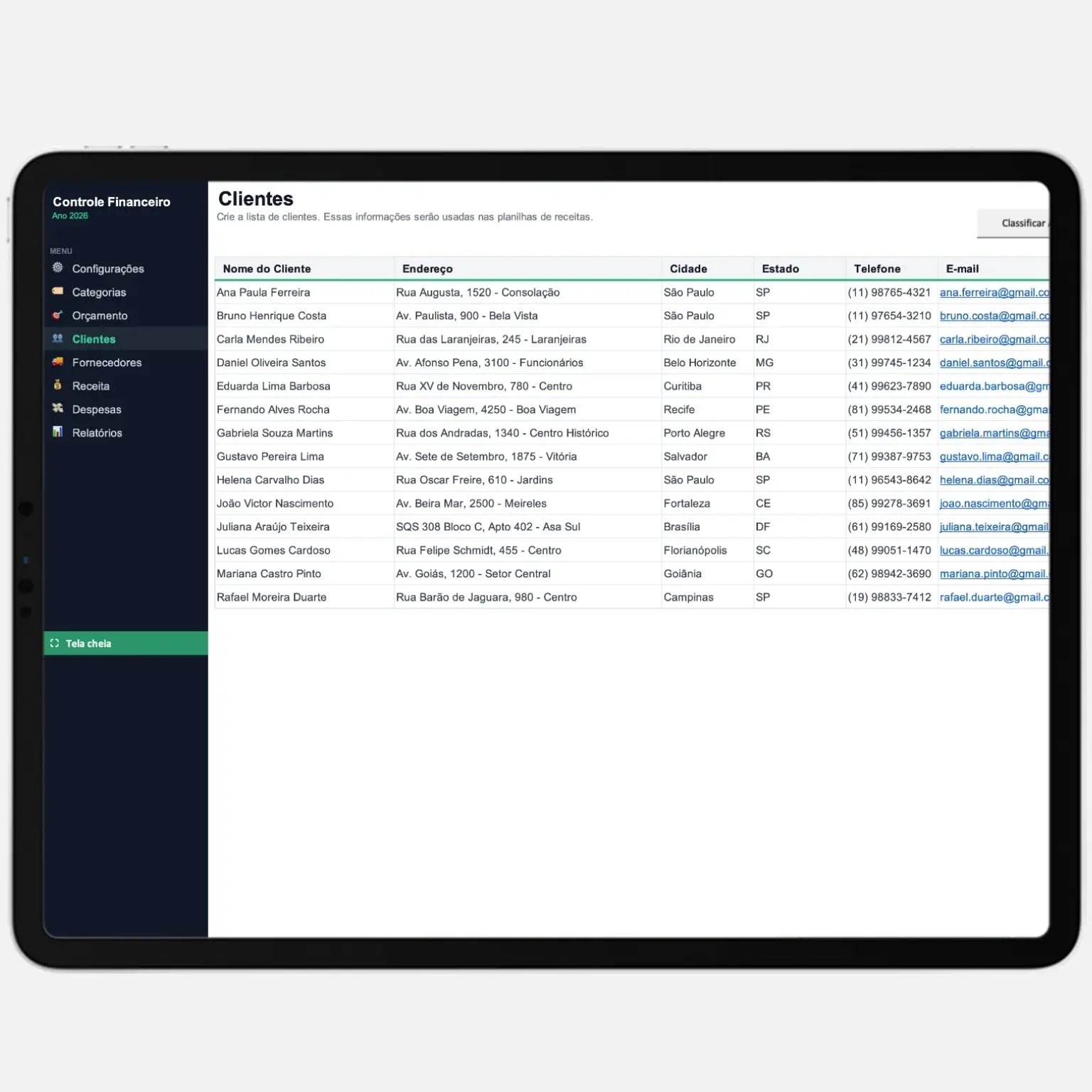Select the phone cell (62) 98942-3690
The width and height of the screenshot is (1092, 1092).
pos(892,574)
